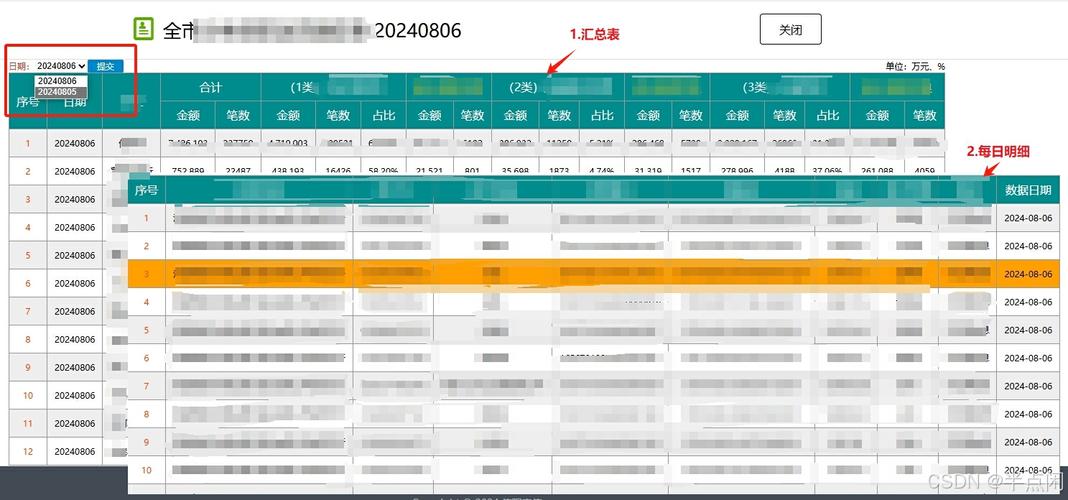Click the (3类 group header
The height and width of the screenshot is (500, 1068).
780,87
